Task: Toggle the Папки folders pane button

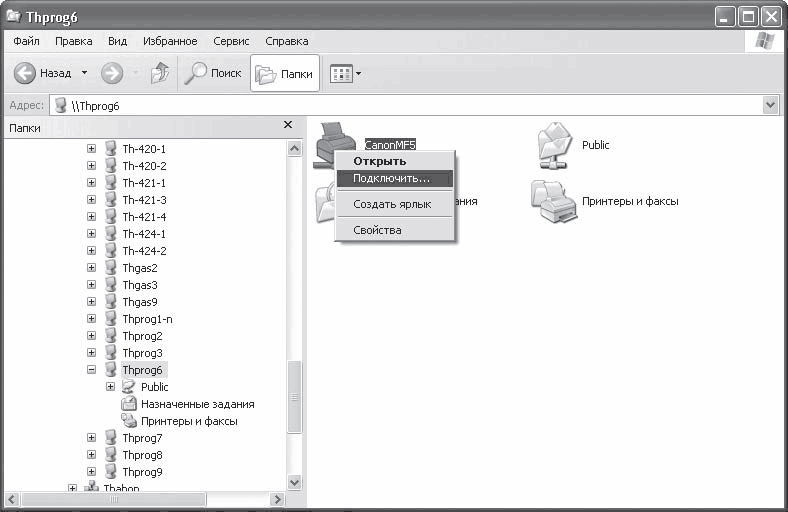Action: coord(285,74)
